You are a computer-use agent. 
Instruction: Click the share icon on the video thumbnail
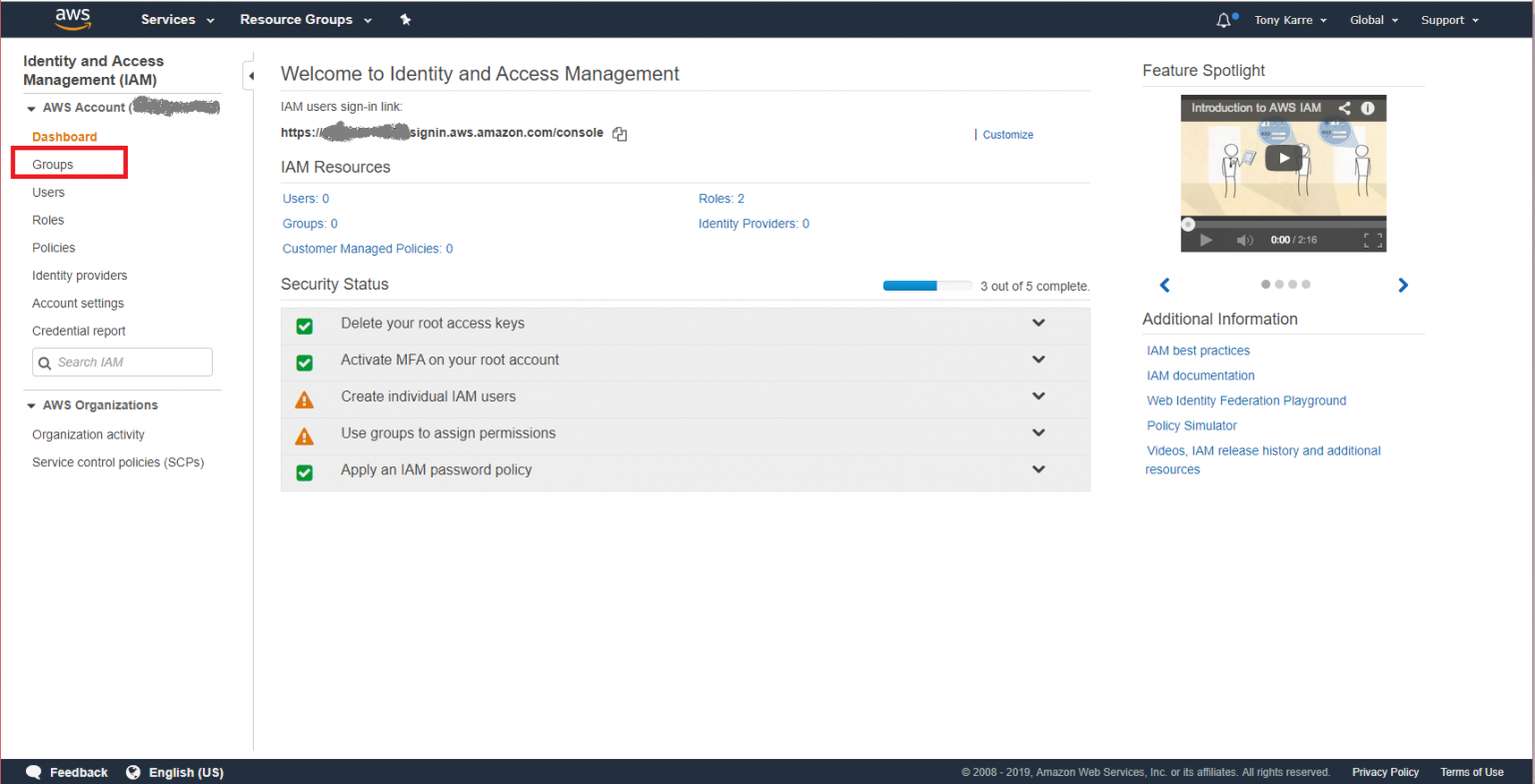coord(1343,107)
